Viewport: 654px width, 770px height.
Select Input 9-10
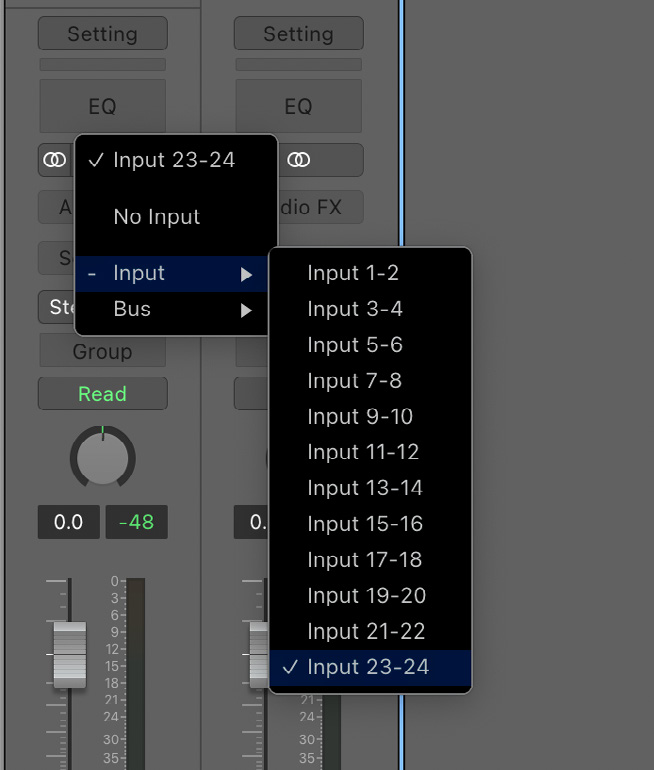click(x=370, y=416)
